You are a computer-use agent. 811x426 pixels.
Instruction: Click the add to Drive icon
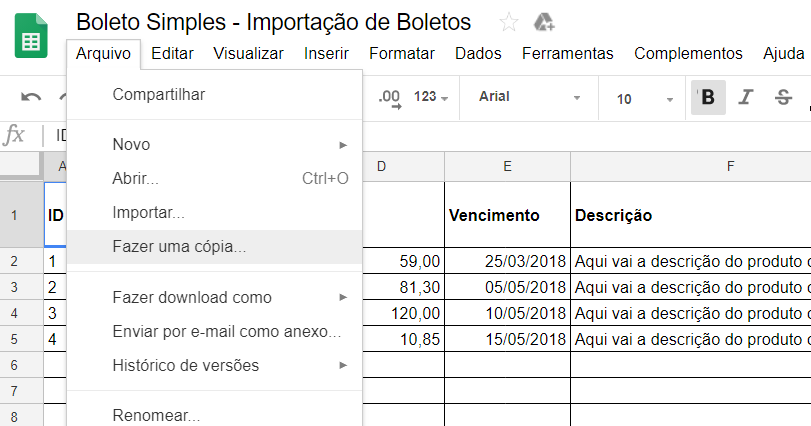click(544, 22)
